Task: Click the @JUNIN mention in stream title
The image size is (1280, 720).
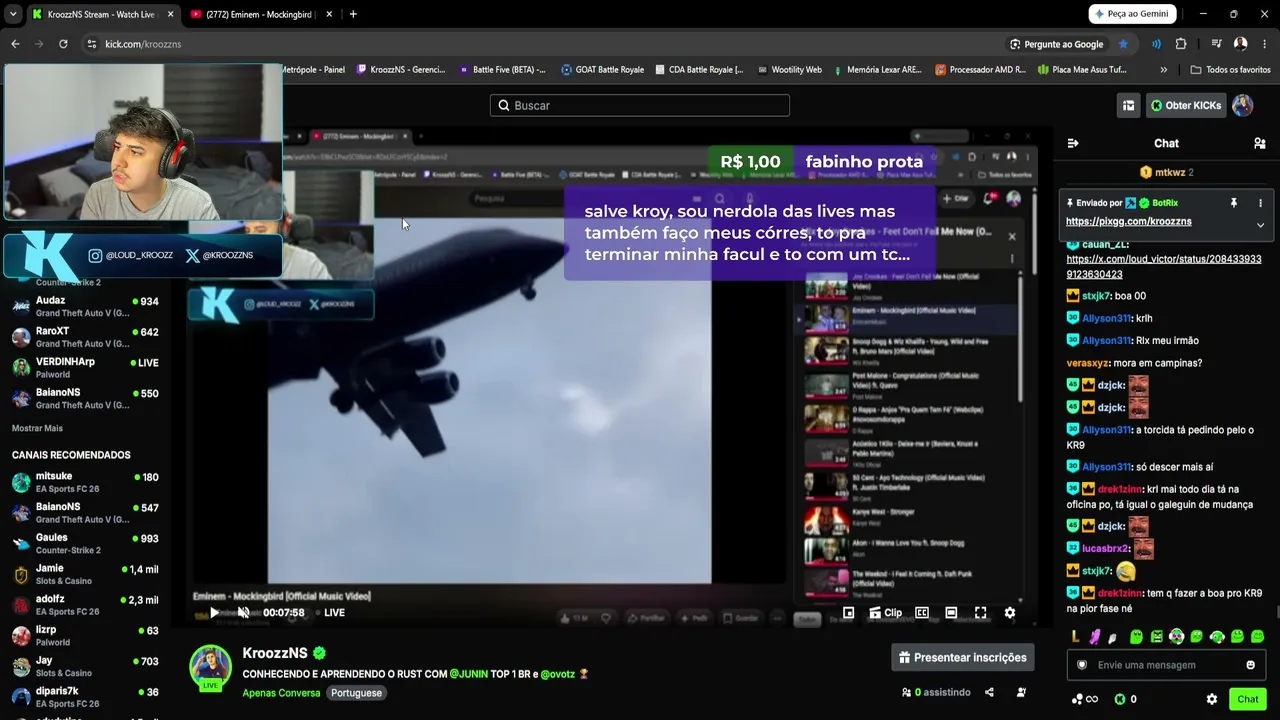Action: [x=469, y=674]
